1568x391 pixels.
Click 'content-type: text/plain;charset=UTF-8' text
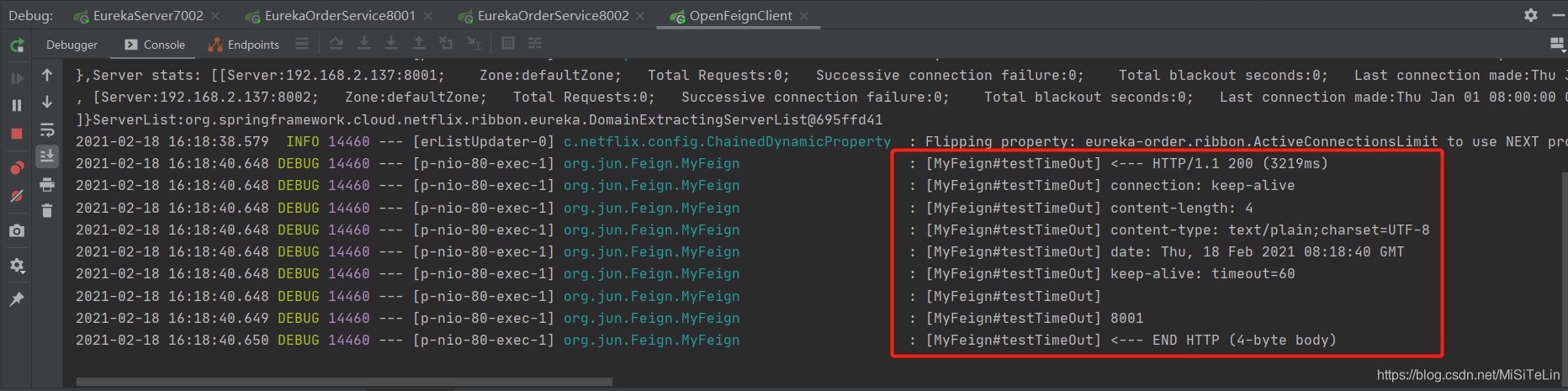[1270, 230]
